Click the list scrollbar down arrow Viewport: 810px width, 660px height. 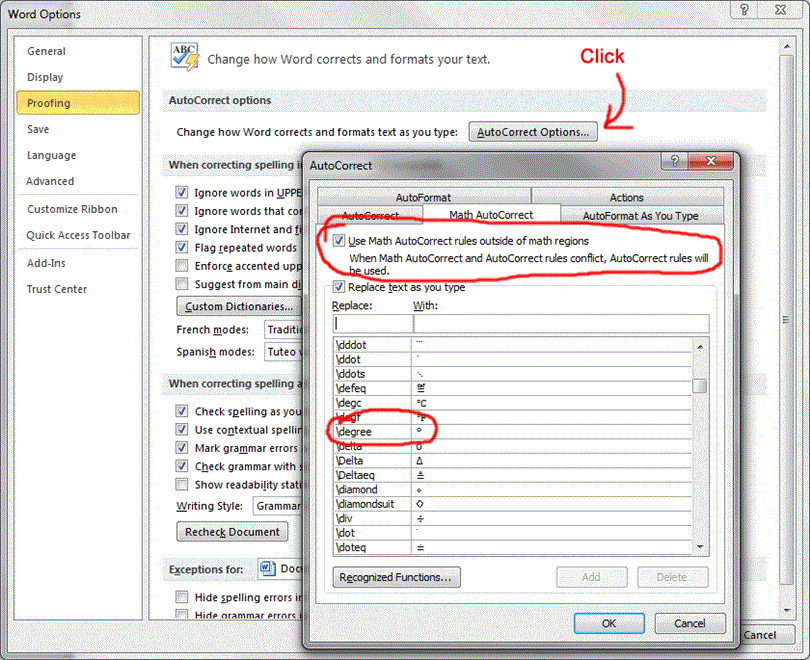coord(700,547)
